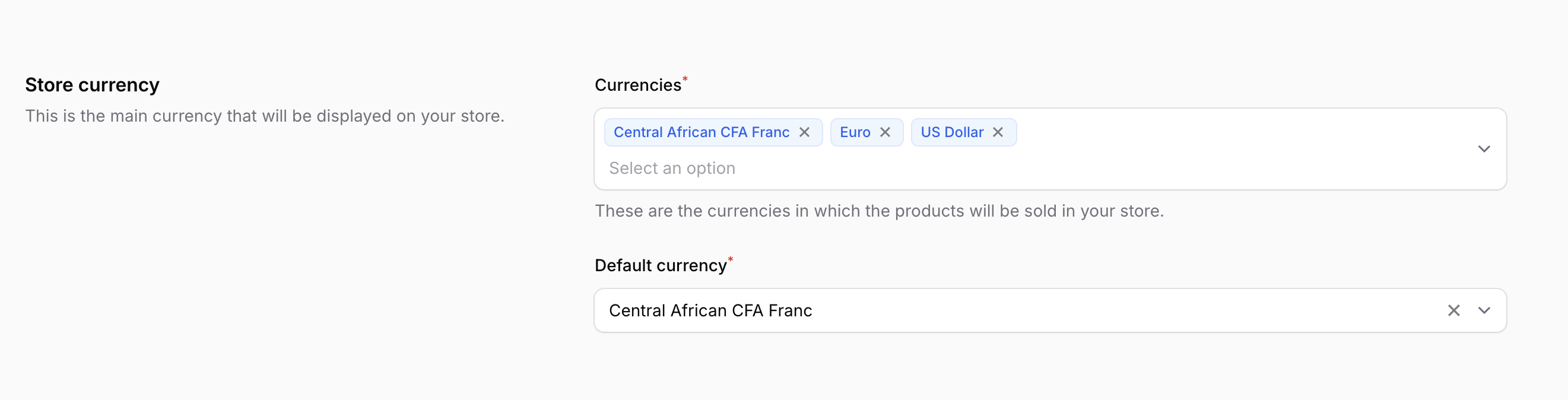Select the Euro tag label
This screenshot has width=1568, height=400.
pos(855,132)
